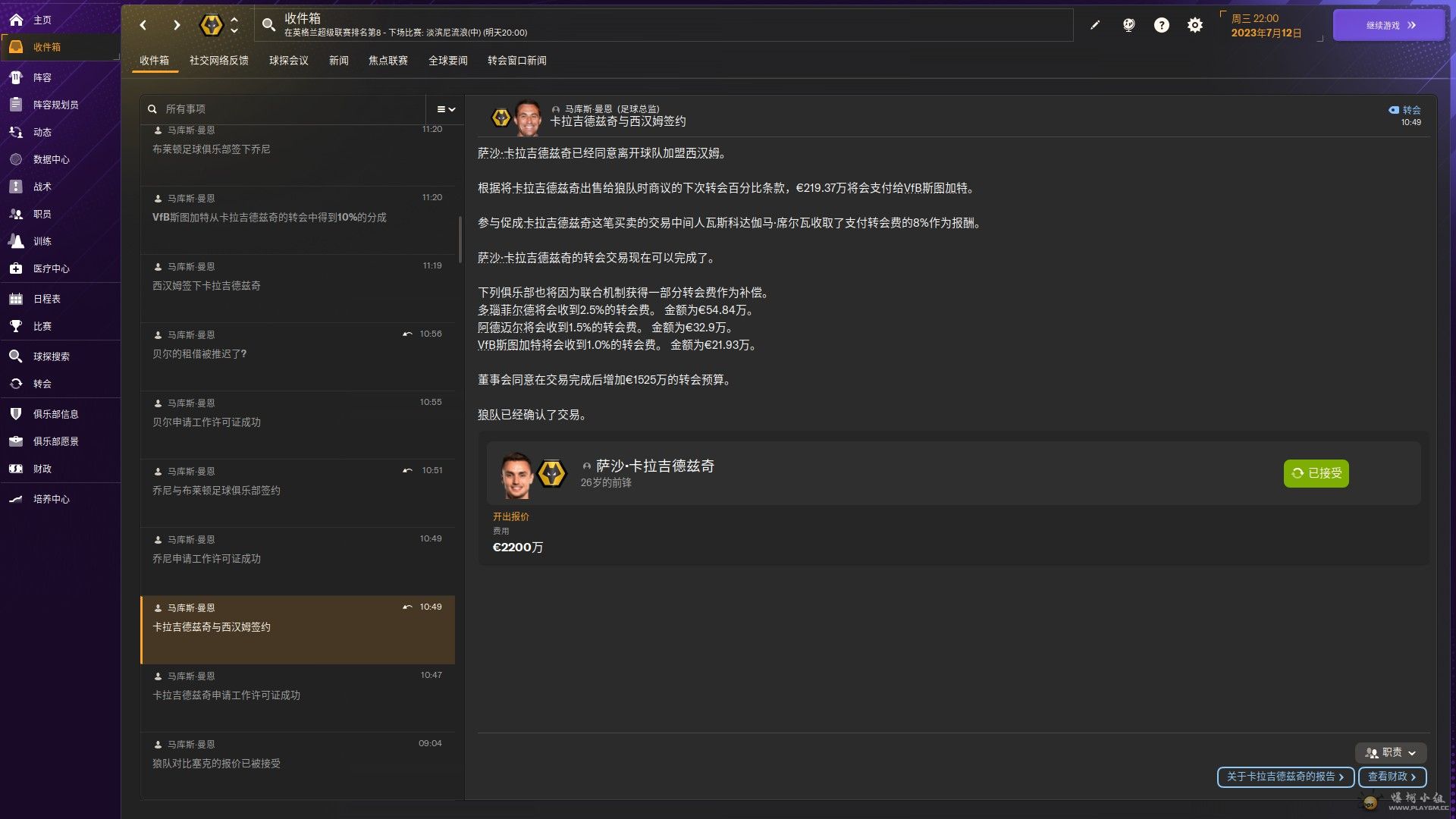Click the pencil edit icon

[x=1095, y=25]
